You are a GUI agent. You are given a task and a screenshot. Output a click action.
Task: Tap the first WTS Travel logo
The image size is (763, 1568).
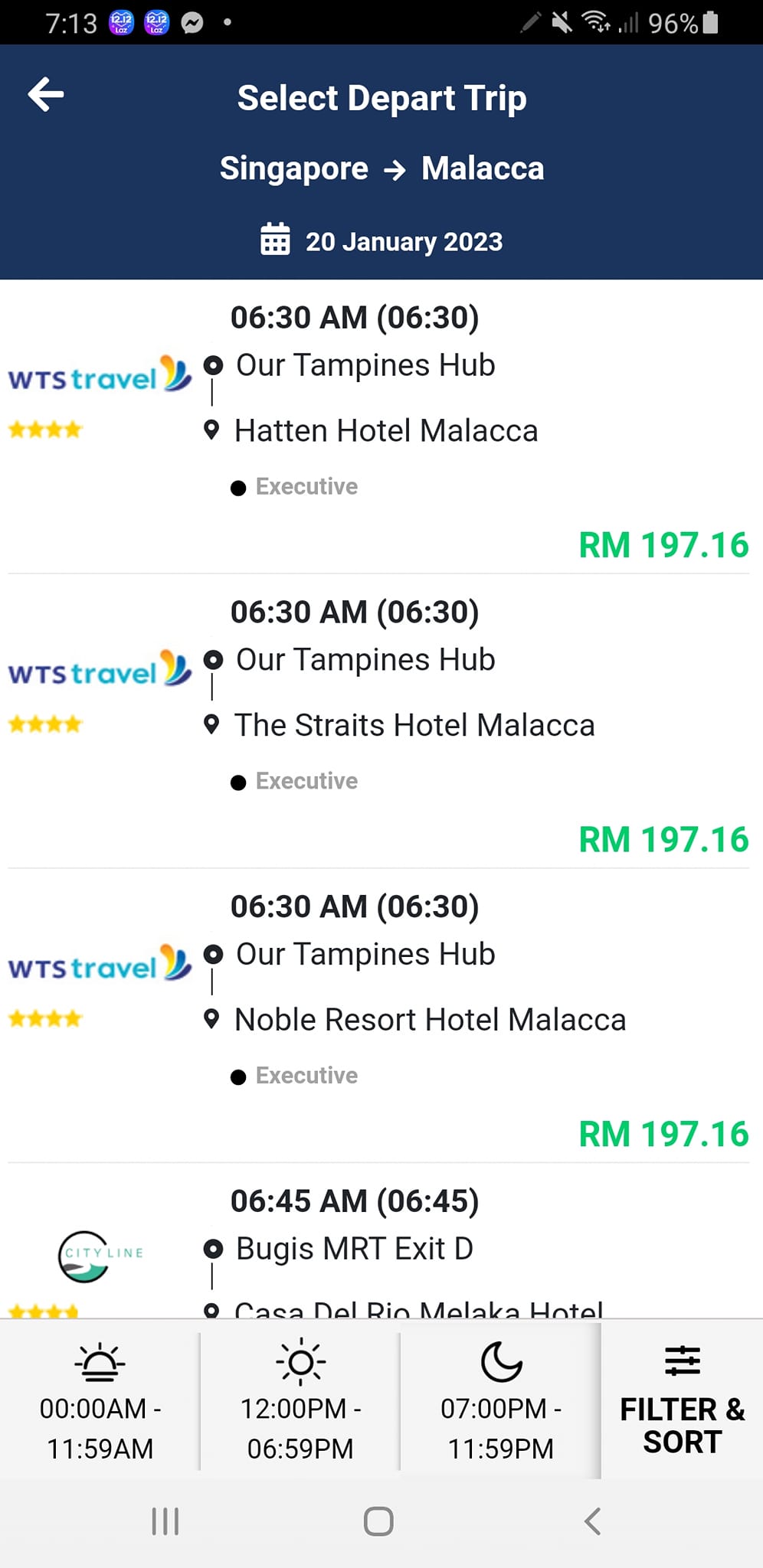(100, 375)
